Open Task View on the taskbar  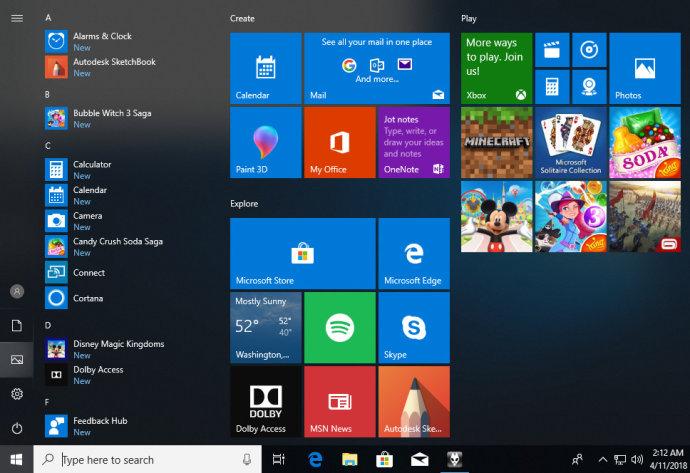pos(279,459)
